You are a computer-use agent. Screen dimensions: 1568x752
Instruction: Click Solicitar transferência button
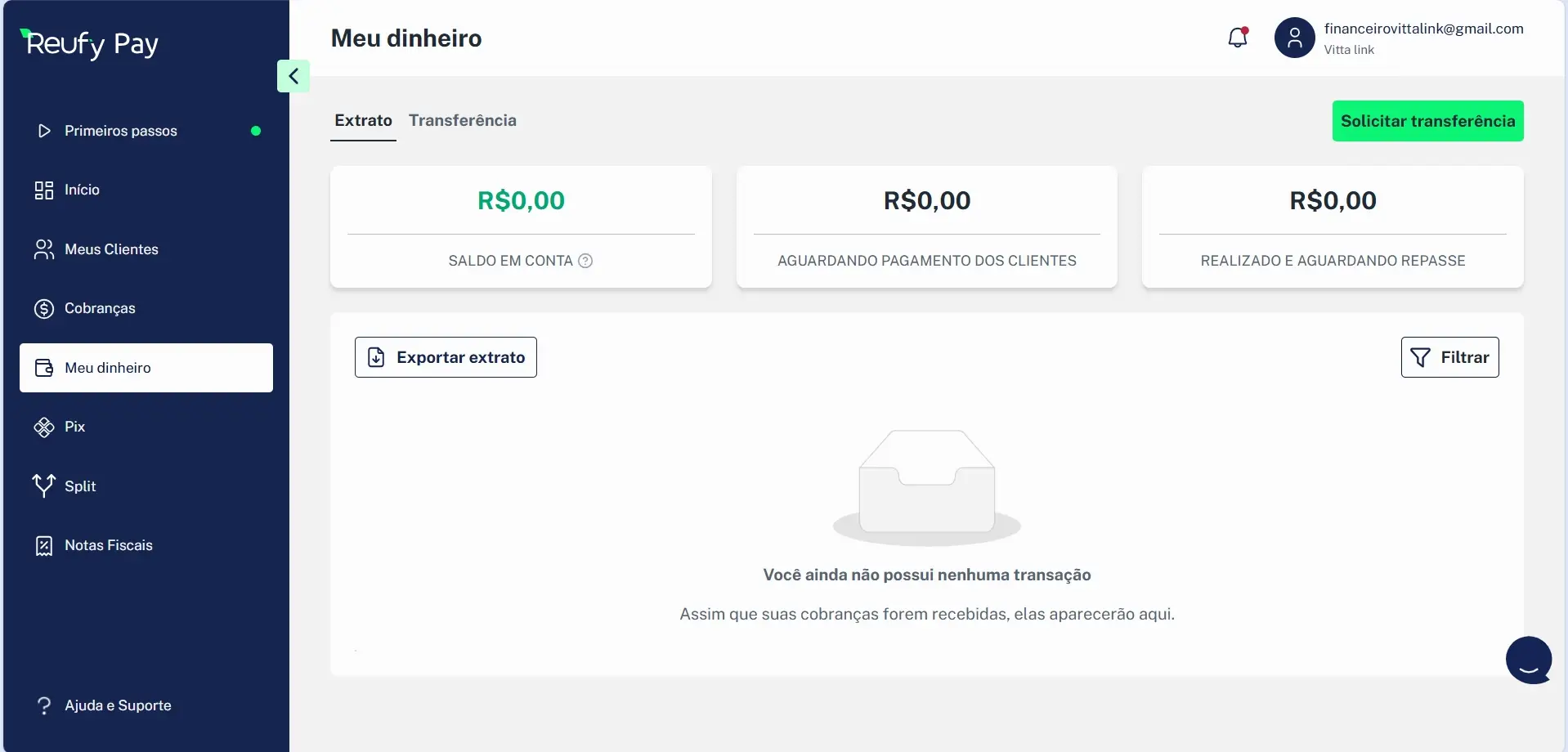click(x=1427, y=121)
